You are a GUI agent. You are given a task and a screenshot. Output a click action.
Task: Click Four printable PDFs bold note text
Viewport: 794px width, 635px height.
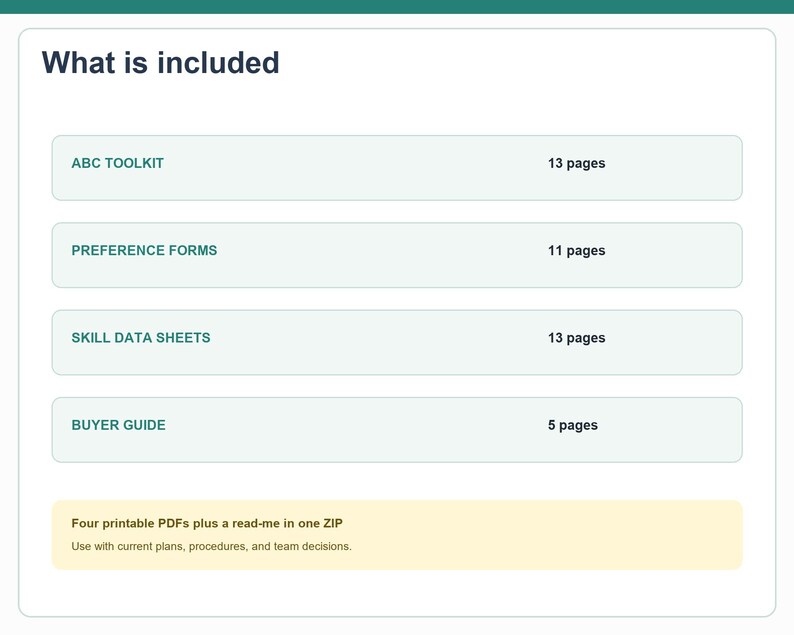[x=207, y=523]
